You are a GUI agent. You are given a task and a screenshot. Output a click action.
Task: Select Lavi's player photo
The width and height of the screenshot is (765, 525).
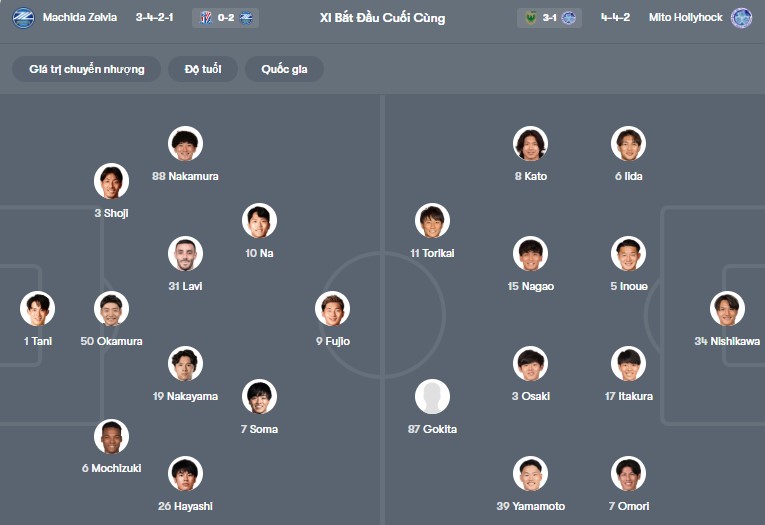click(x=186, y=254)
